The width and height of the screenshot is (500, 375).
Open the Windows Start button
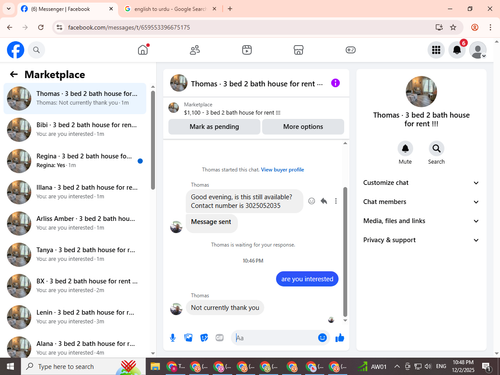[x=10, y=367]
